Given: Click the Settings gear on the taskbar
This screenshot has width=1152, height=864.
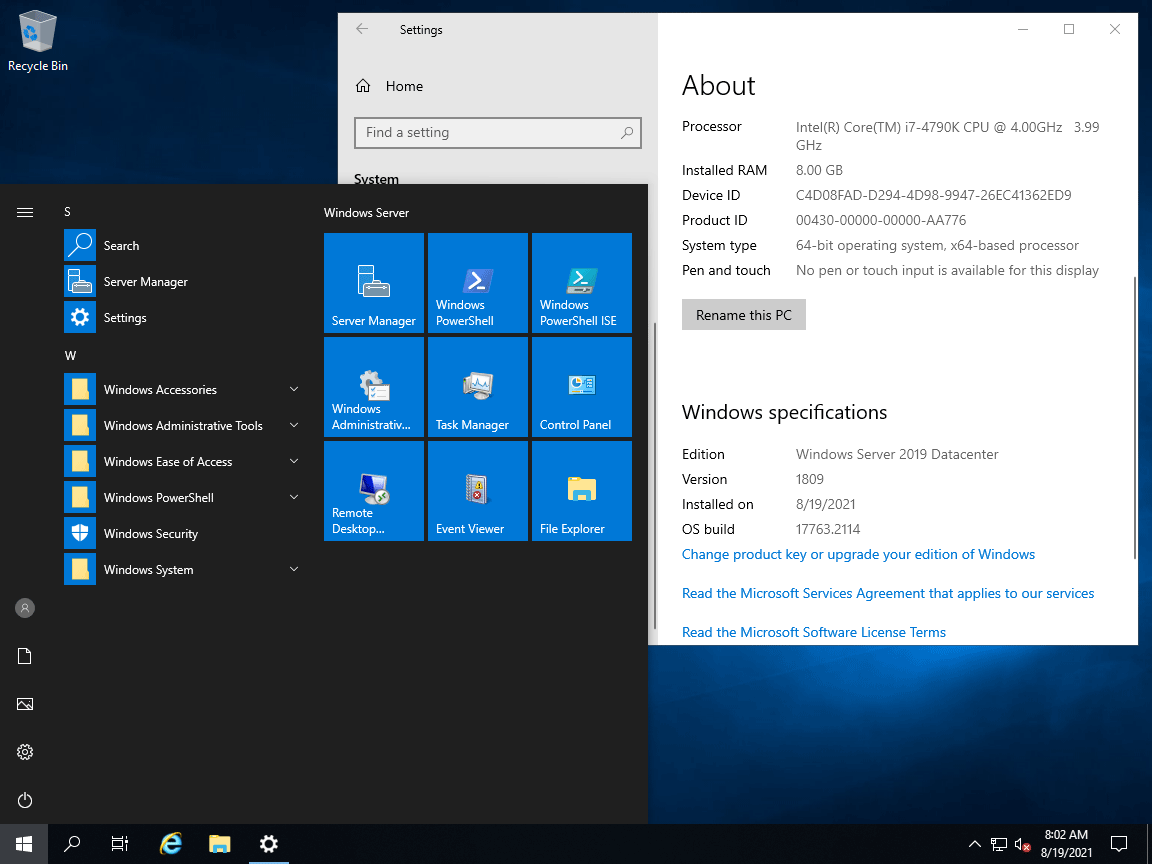Looking at the screenshot, I should point(269,843).
